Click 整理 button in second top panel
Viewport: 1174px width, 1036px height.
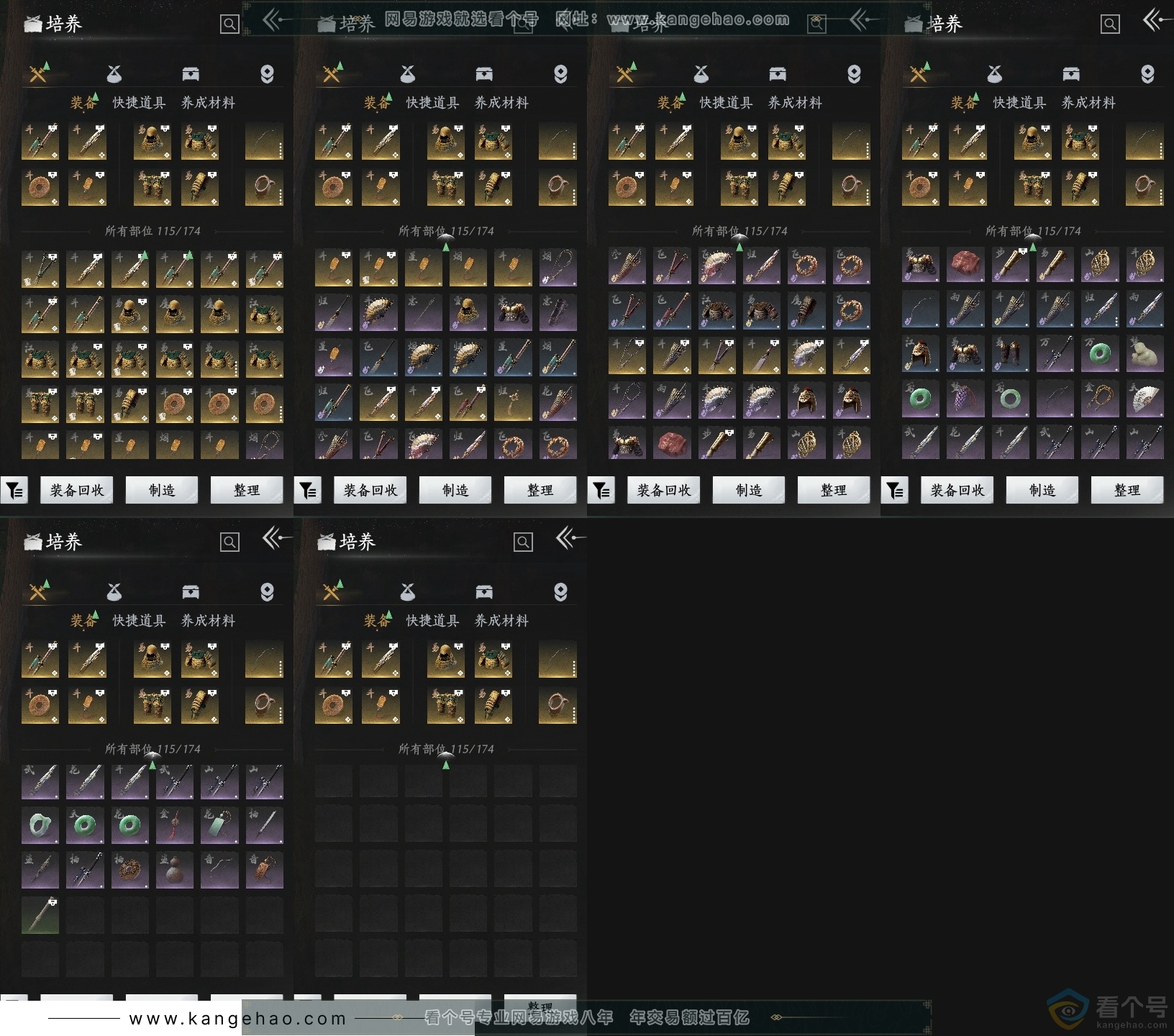point(540,490)
